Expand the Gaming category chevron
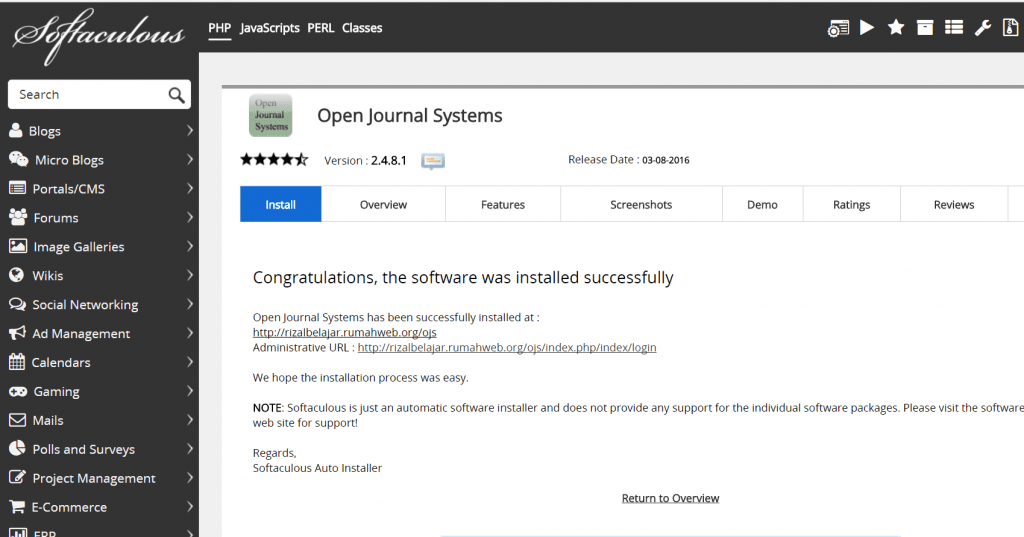 coord(189,391)
